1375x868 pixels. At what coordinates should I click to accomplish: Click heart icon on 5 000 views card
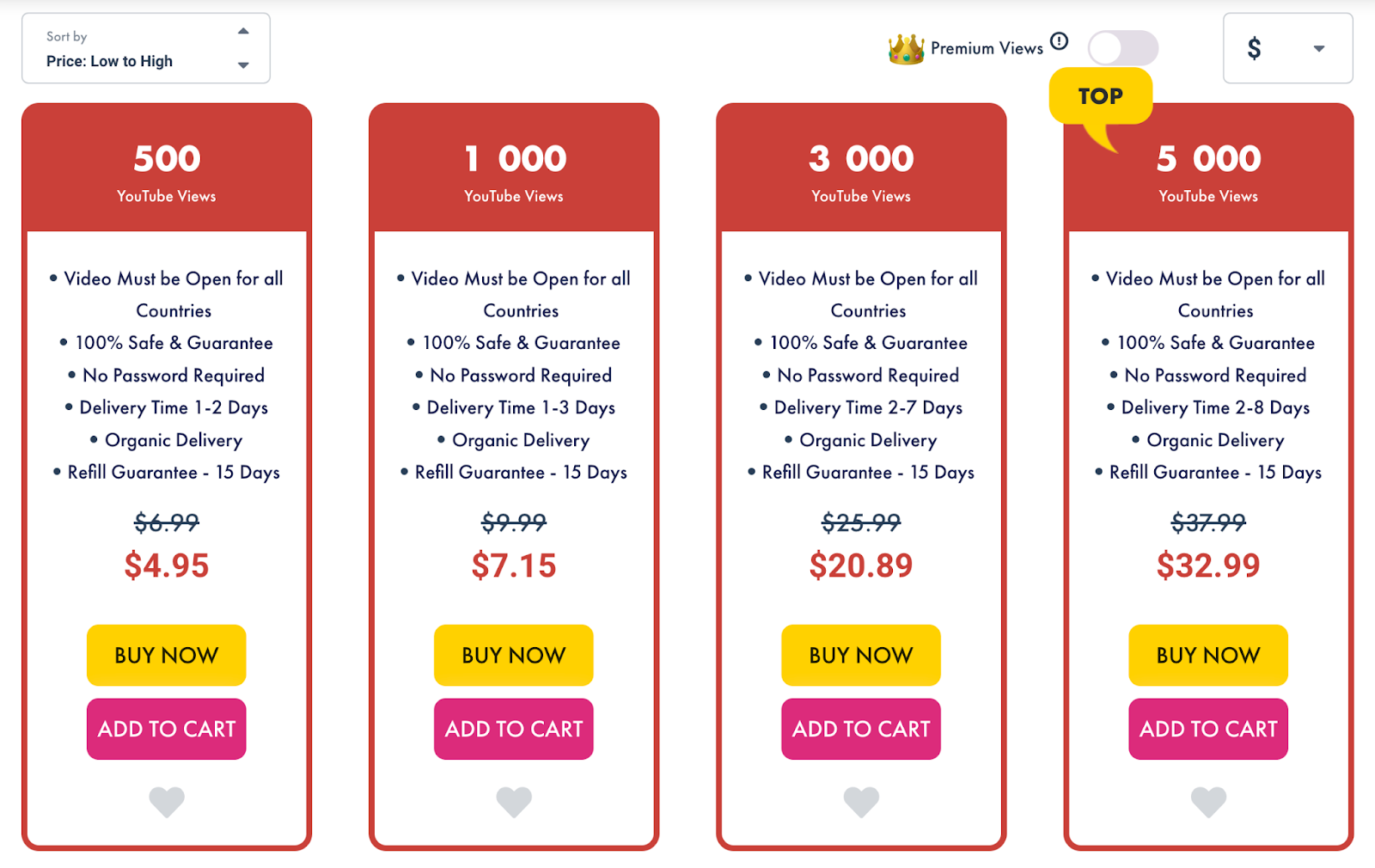point(1208,802)
